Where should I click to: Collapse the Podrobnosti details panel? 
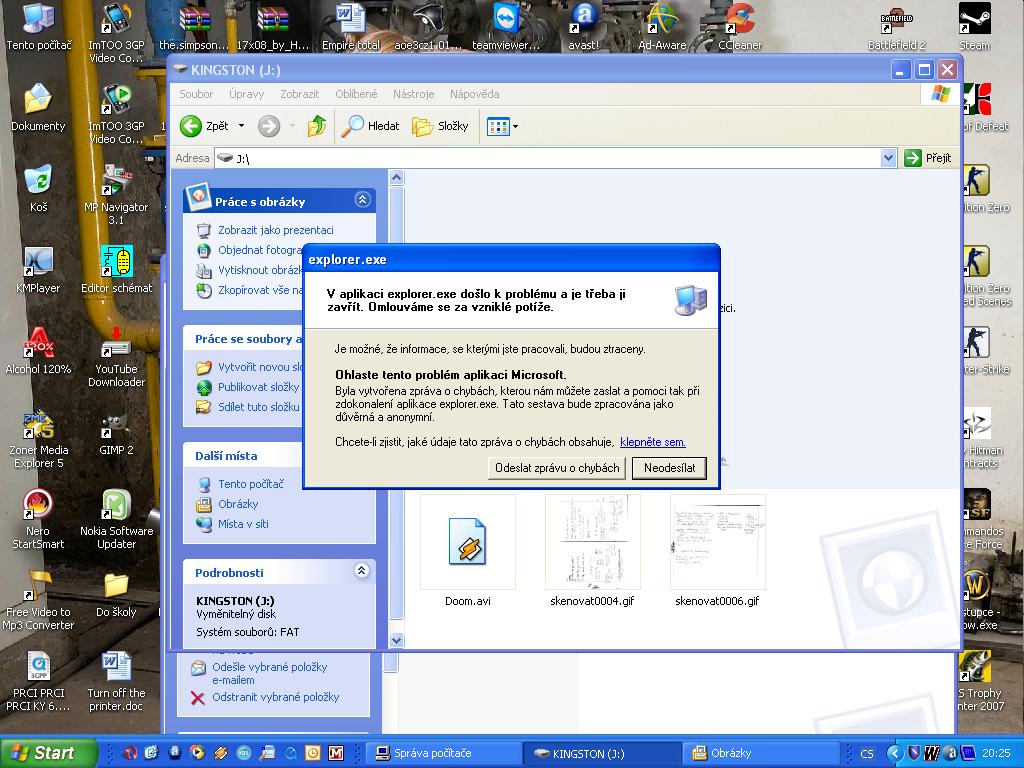[x=362, y=572]
